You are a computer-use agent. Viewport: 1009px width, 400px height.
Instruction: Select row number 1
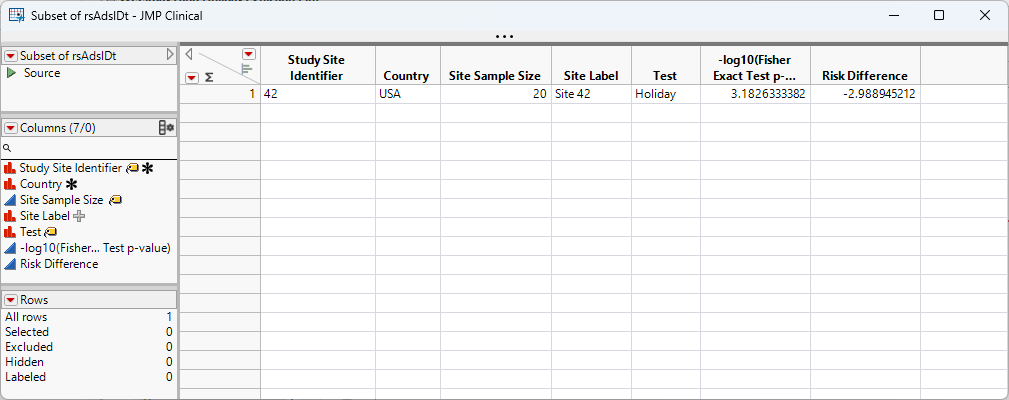coord(219,94)
